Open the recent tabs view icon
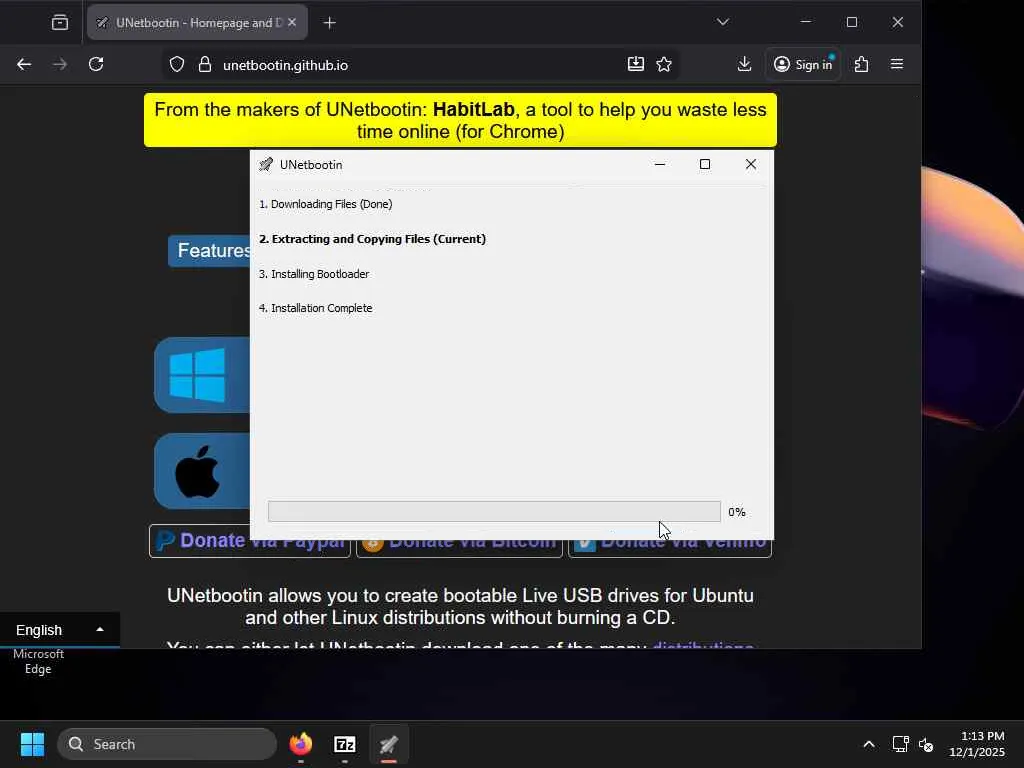 pyautogui.click(x=60, y=23)
